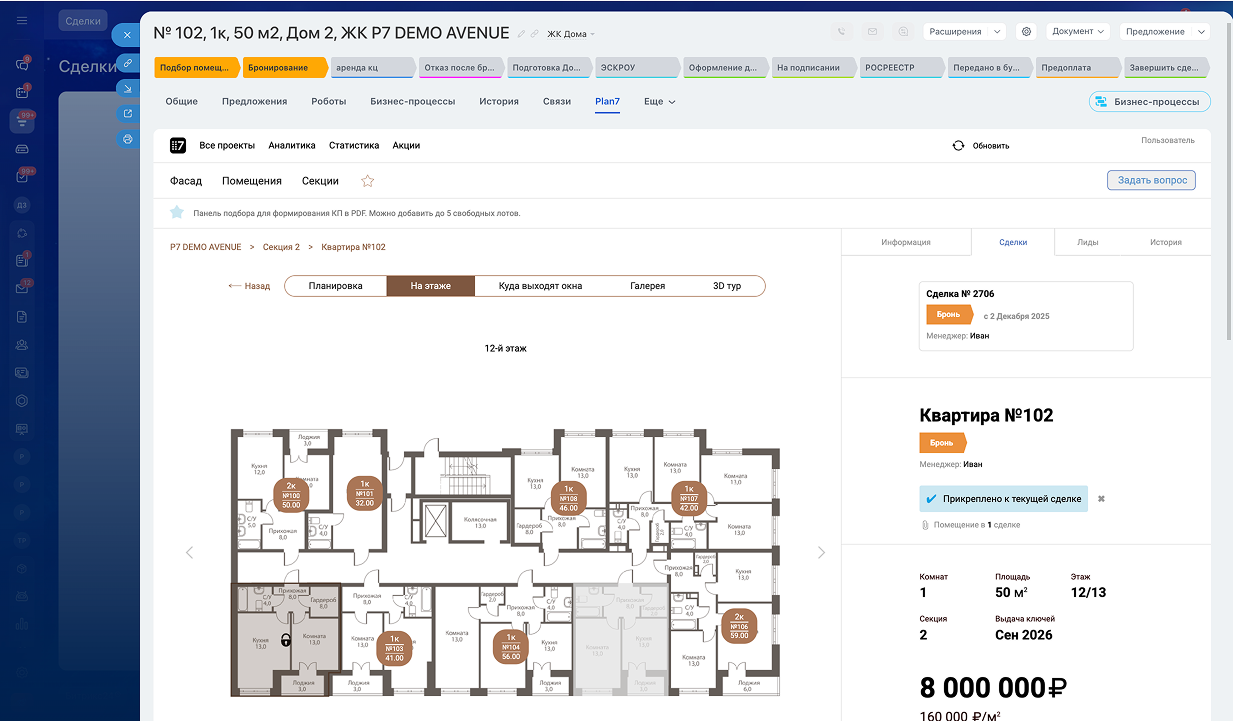This screenshot has width=1233, height=721.
Task: Open the Расширения dropdown
Action: [x=963, y=32]
